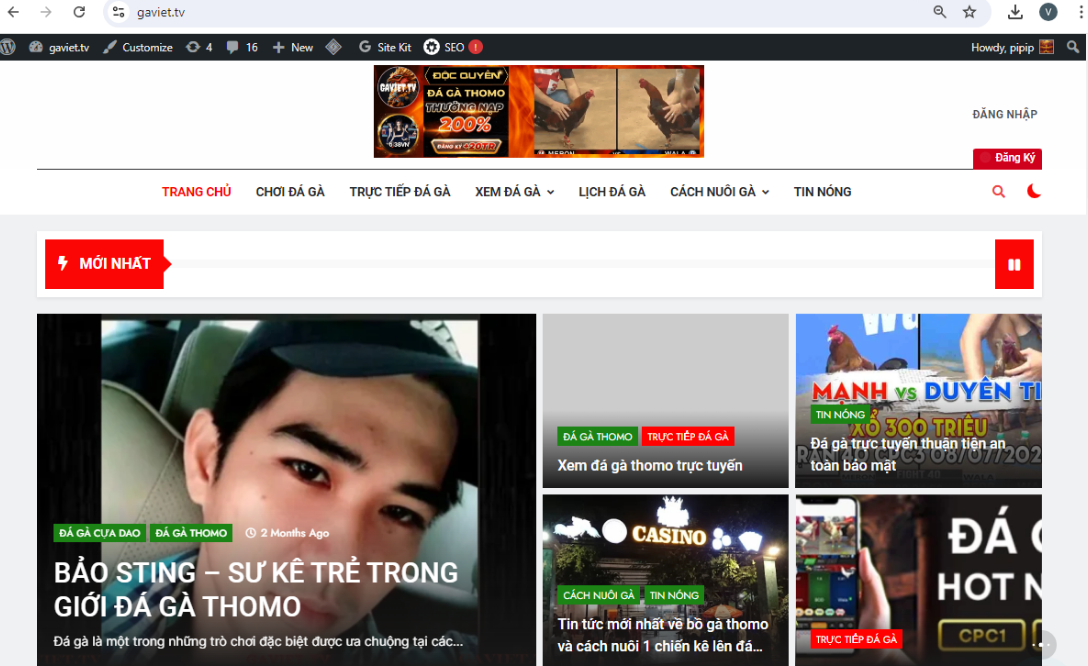The width and height of the screenshot is (1088, 666).
Task: Pause the news ticker
Action: [1014, 264]
